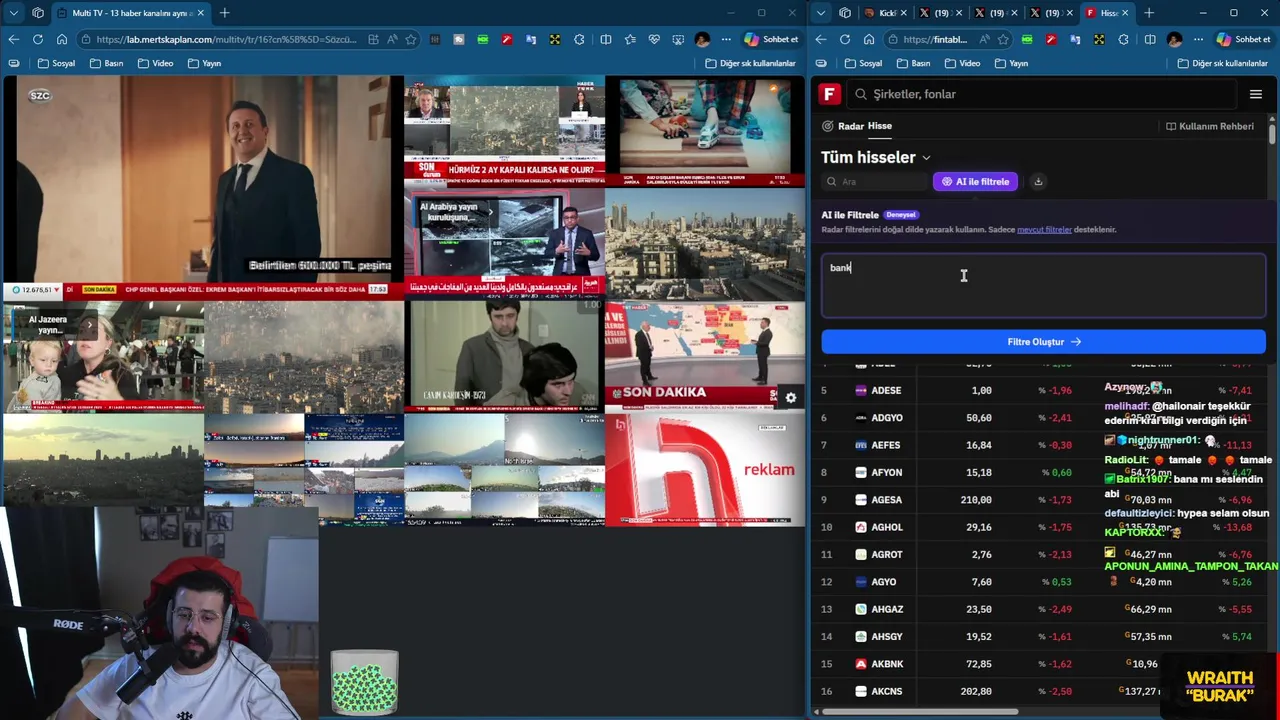Favorite the Fintables page with star icon
Viewport: 1280px width, 720px height.
coord(1003,39)
